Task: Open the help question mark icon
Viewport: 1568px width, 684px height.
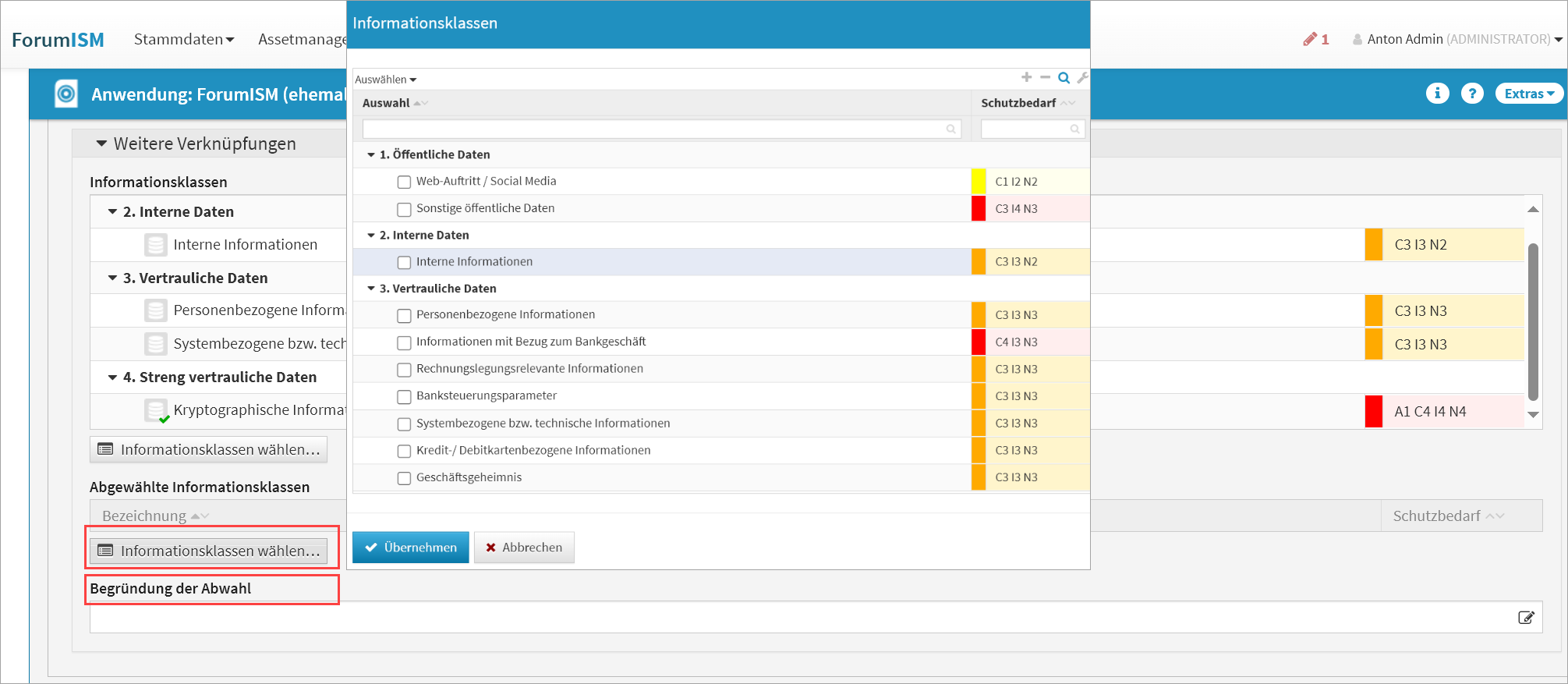Action: 1471,94
